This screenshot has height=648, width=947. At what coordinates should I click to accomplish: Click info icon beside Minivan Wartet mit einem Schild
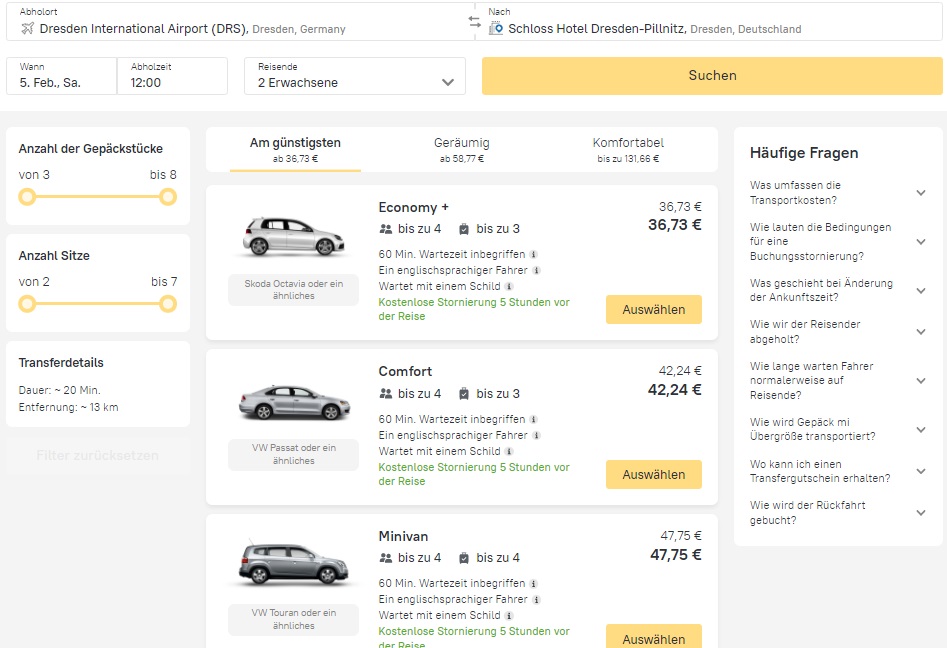click(x=509, y=616)
